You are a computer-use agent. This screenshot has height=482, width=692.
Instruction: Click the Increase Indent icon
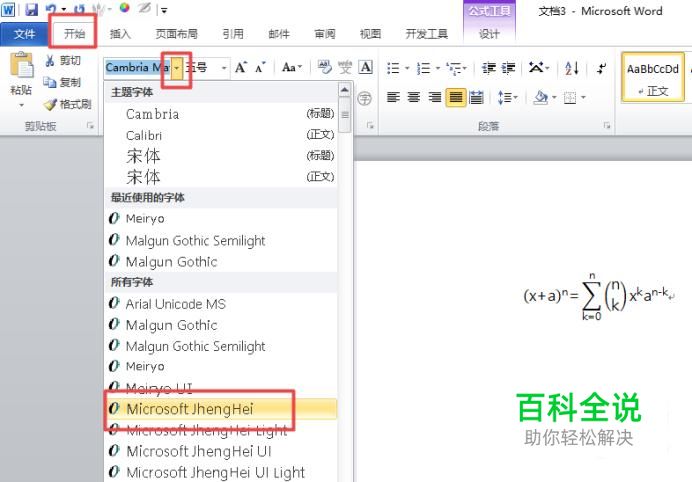click(x=508, y=68)
